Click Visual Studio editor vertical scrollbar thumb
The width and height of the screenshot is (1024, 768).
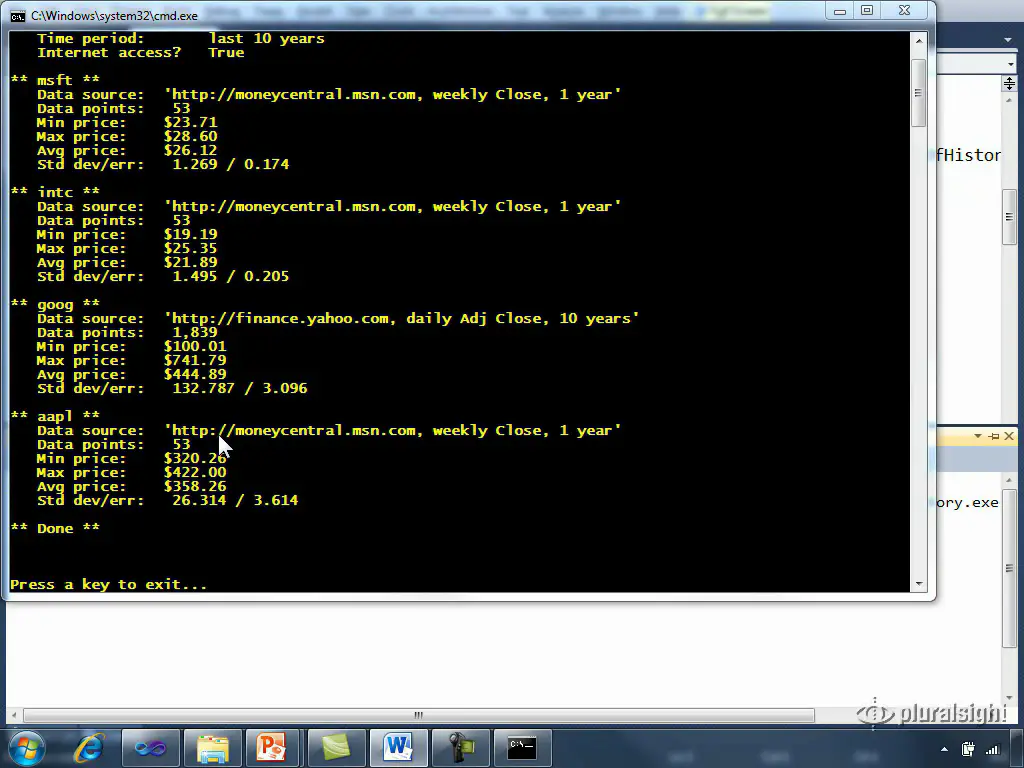click(x=1010, y=217)
